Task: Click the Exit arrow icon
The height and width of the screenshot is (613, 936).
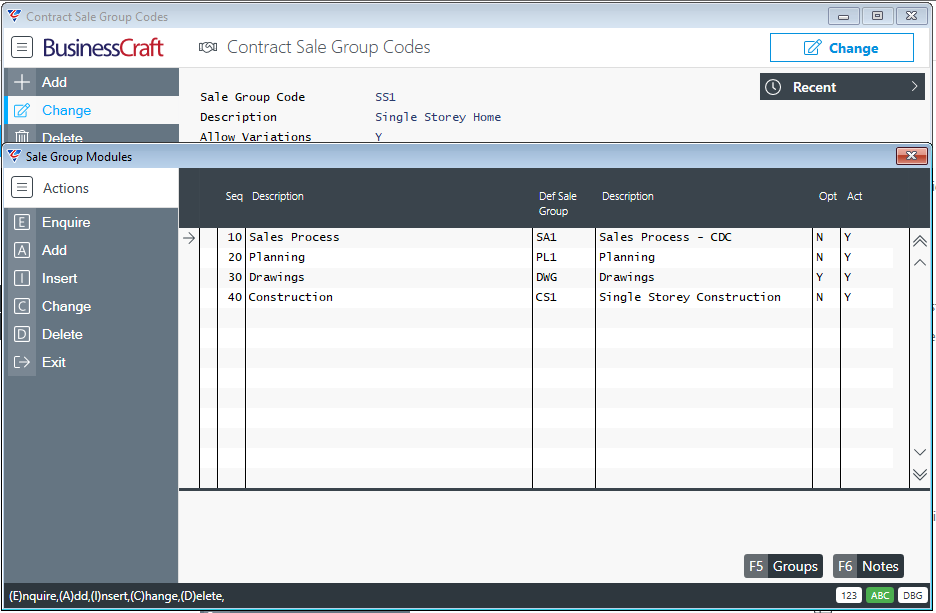Action: (x=21, y=362)
